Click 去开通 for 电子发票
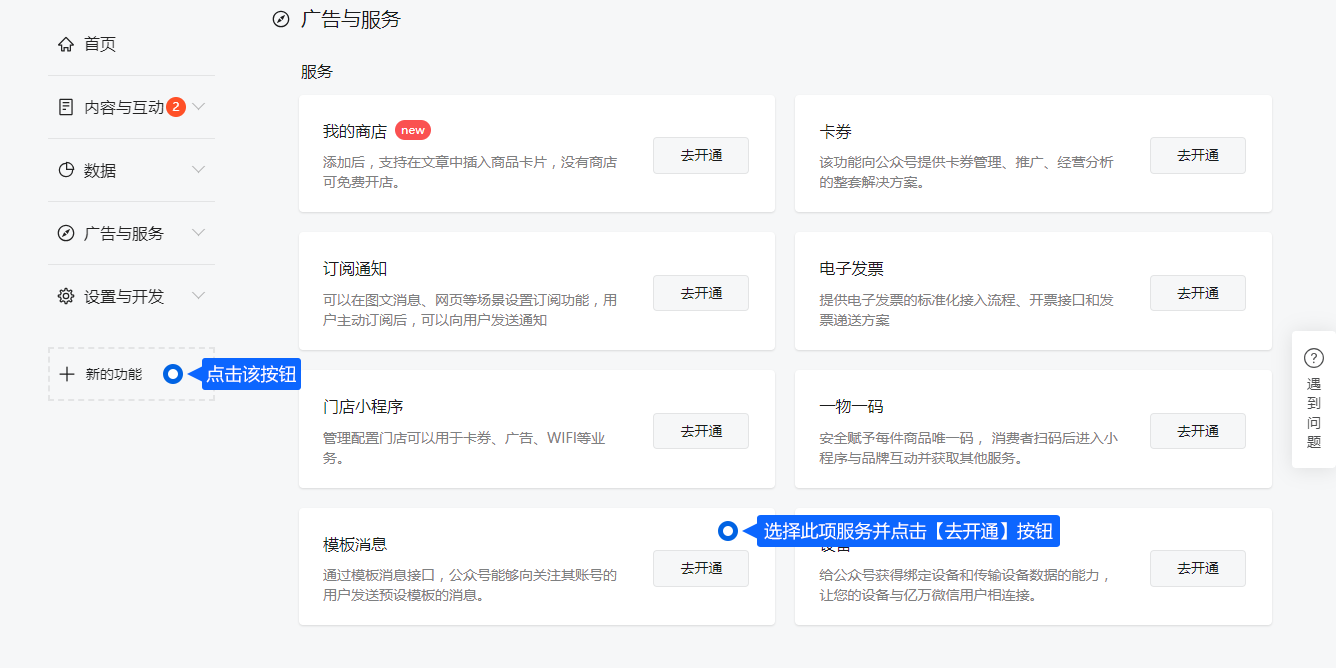The image size is (1336, 668). [x=1197, y=293]
